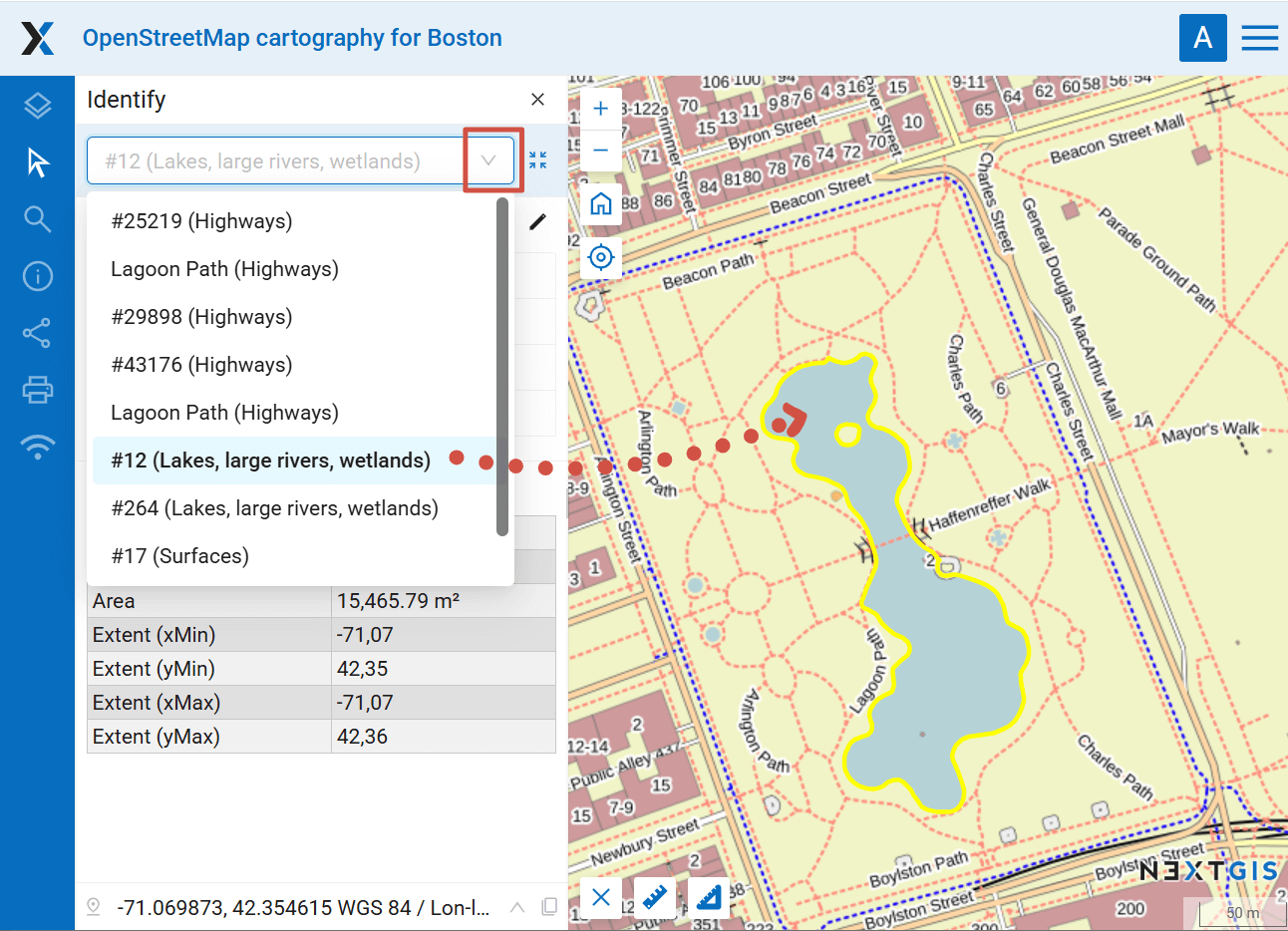Open the Share panel in sidebar

(x=37, y=333)
